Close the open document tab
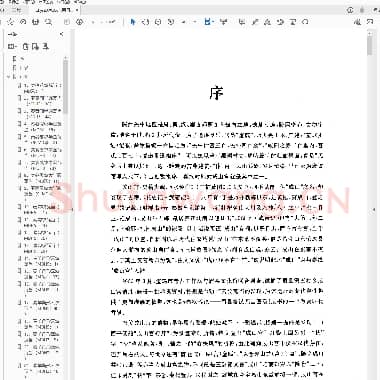 [x=77, y=10]
